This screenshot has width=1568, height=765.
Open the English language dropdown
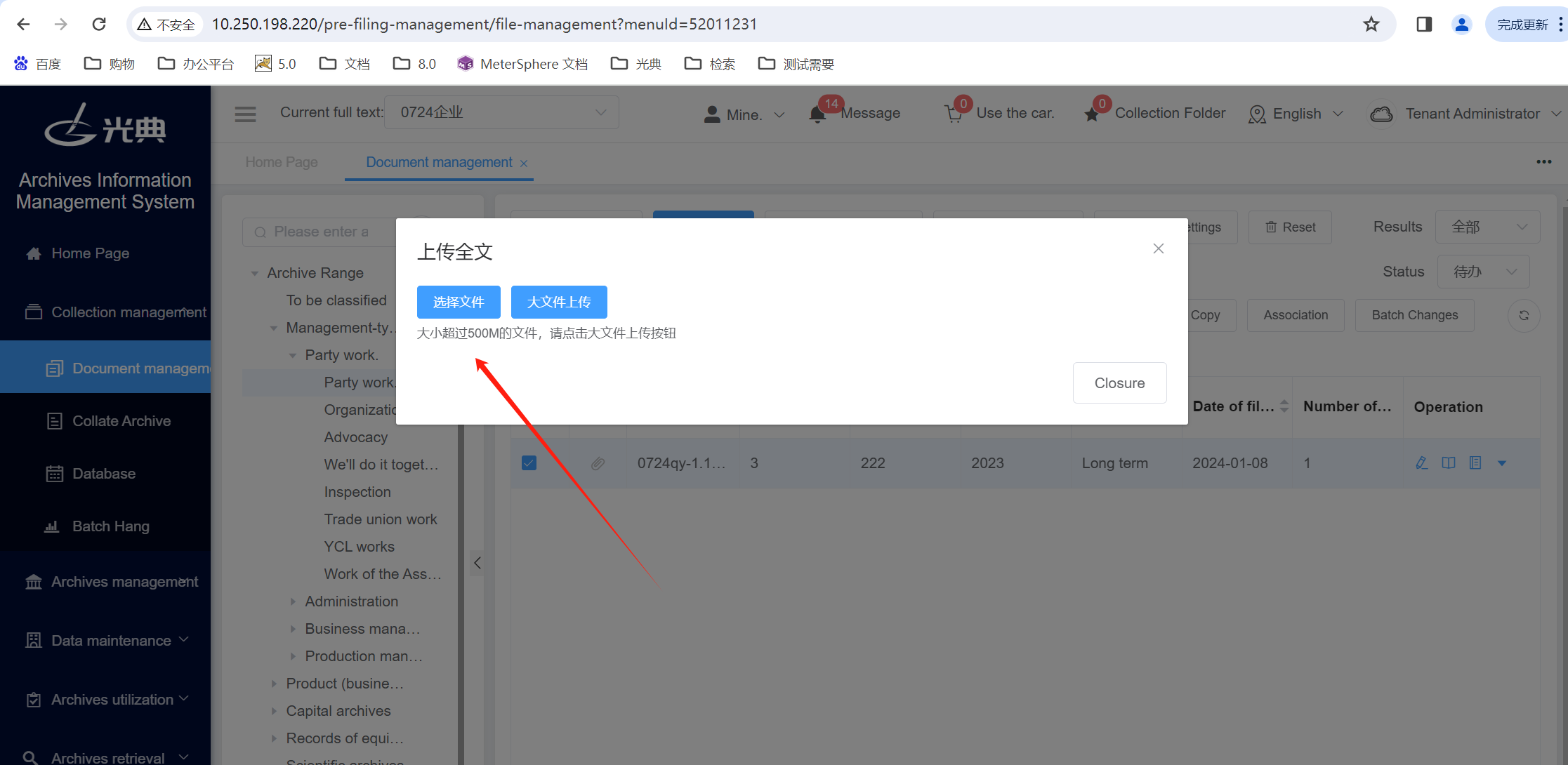1296,114
